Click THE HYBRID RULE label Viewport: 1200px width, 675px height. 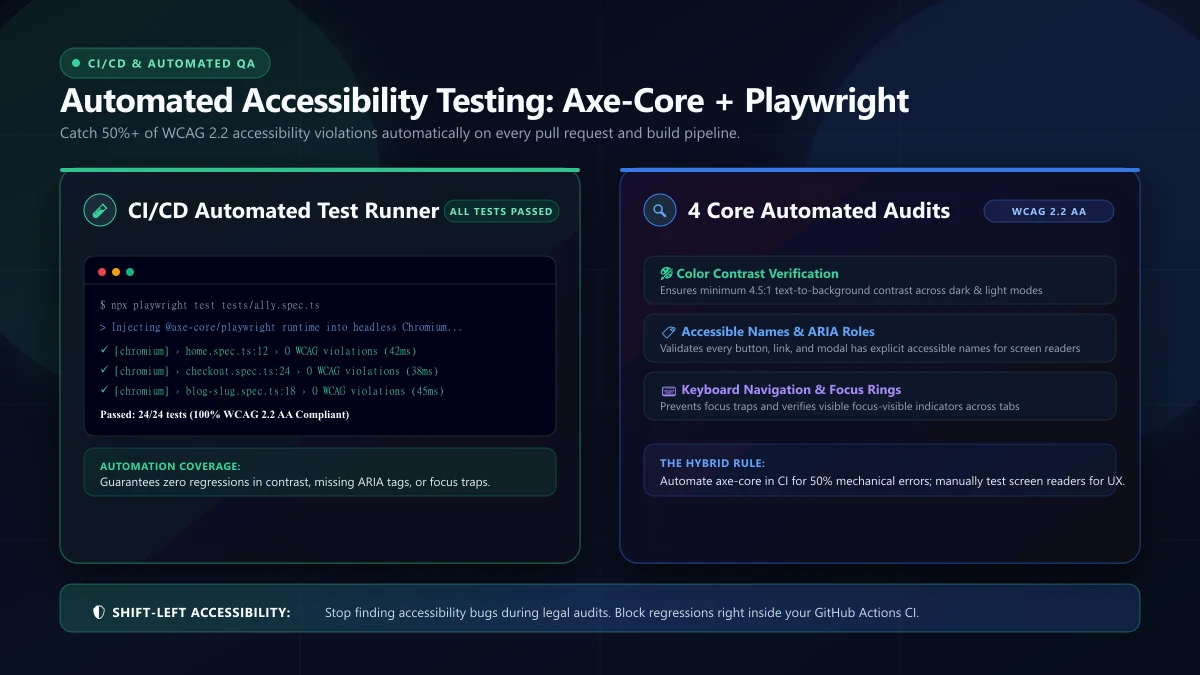tap(712, 464)
